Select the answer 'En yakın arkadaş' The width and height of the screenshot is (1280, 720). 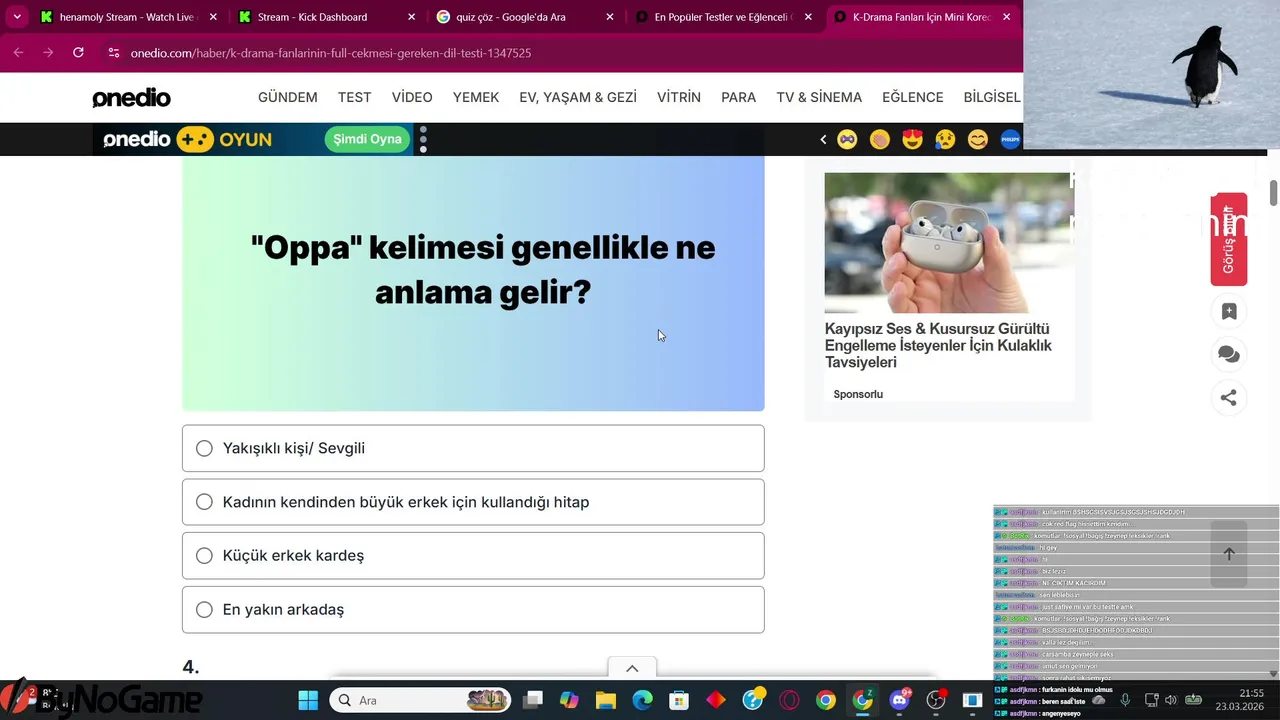(x=473, y=609)
